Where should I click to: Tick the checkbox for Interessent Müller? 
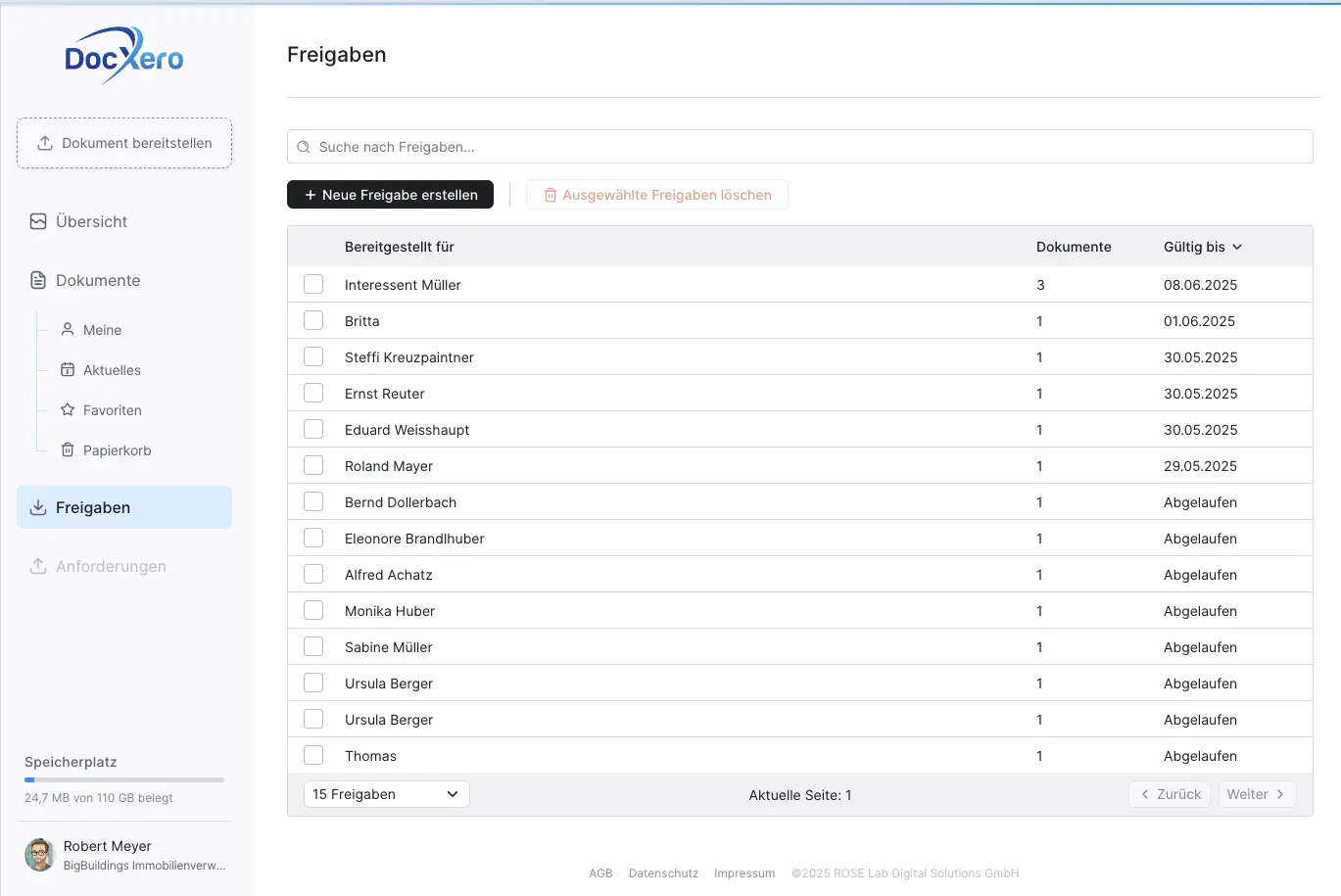click(313, 285)
